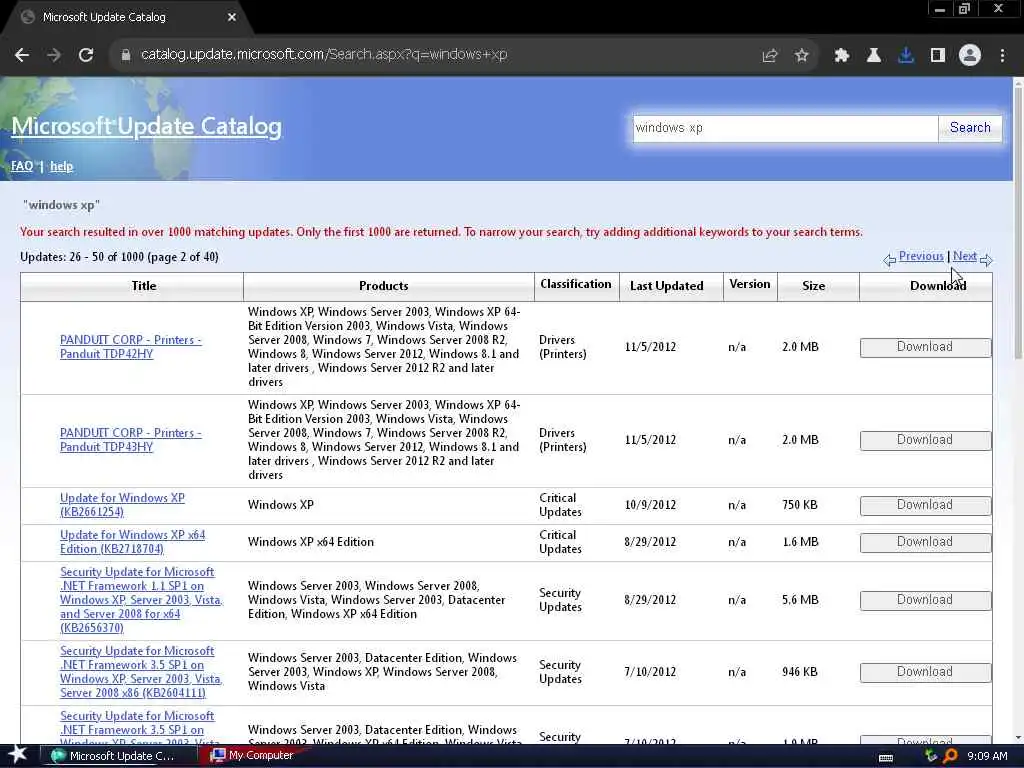The image size is (1024, 768).
Task: Click the Microsoft Update Catalog title link
Action: tap(146, 126)
